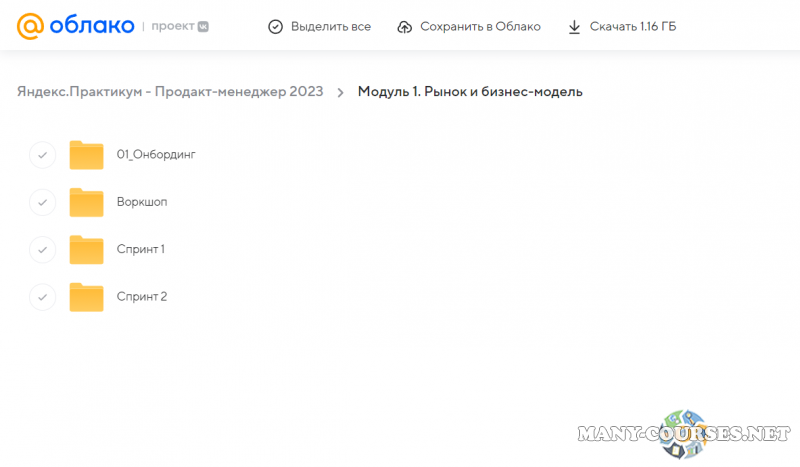Go to Яндекс.Практикум parent folder breadcrumb
Image resolution: width=800 pixels, height=467 pixels.
pos(170,92)
